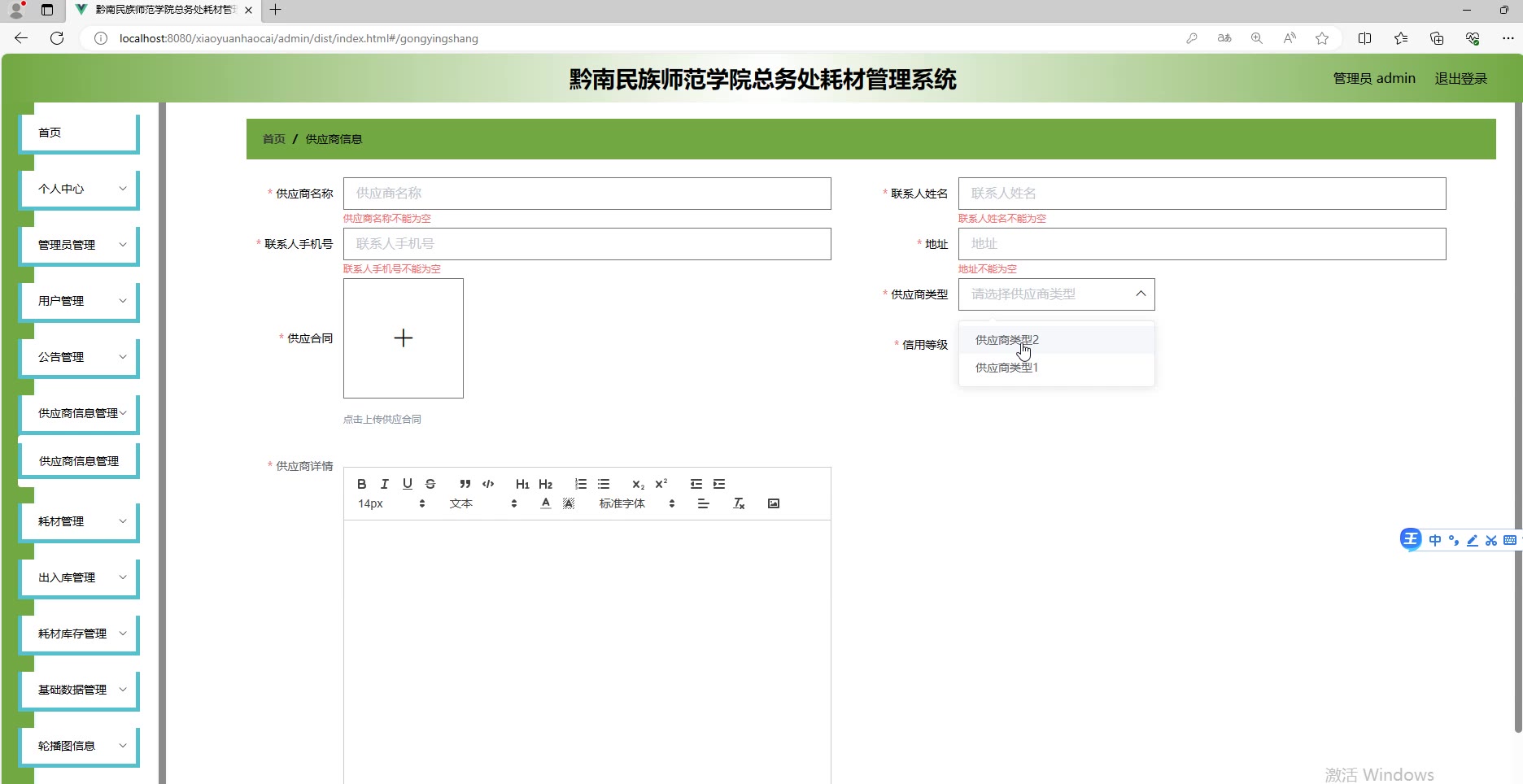Open the 标准字体 font family dropdown

(636, 503)
